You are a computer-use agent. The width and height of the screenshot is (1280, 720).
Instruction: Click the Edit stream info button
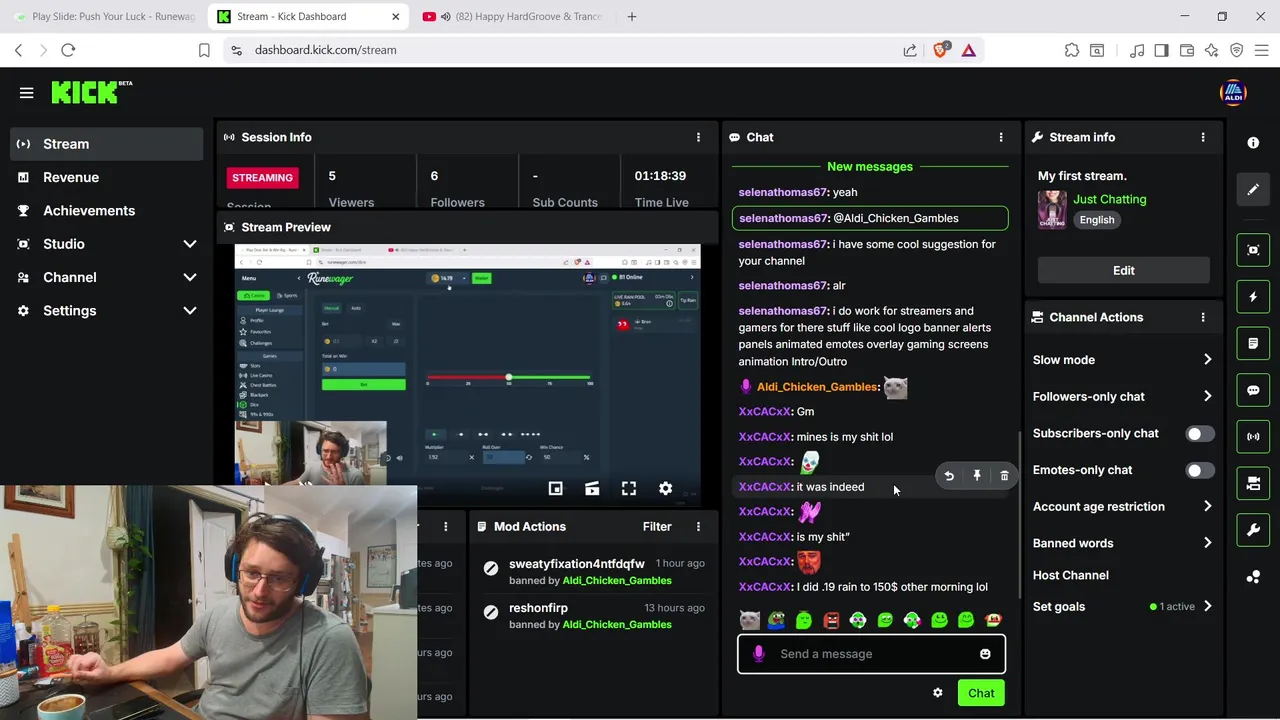1124,270
